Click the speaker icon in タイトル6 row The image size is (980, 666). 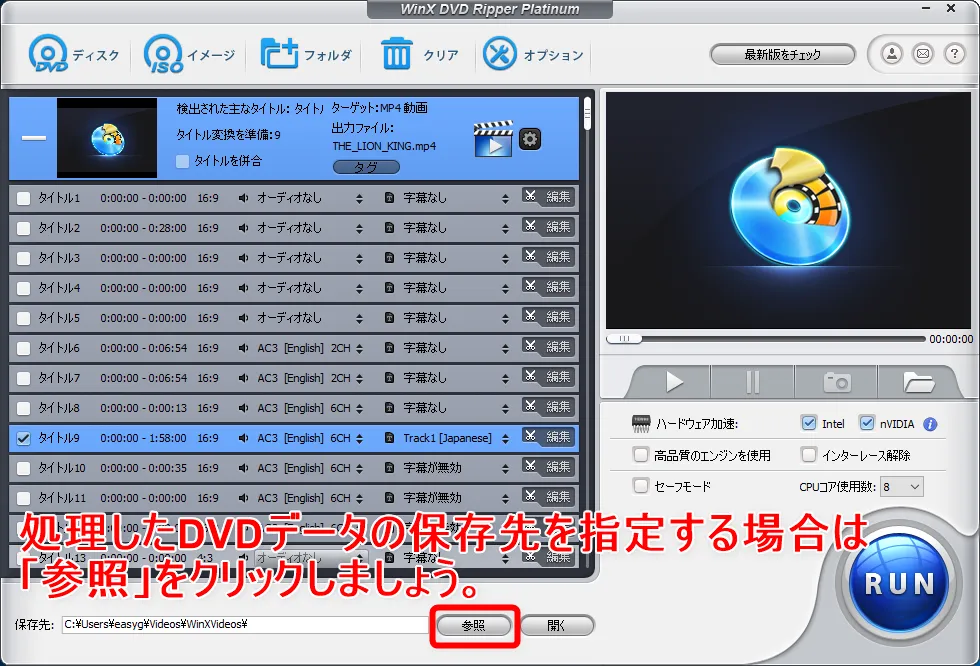pyautogui.click(x=243, y=348)
